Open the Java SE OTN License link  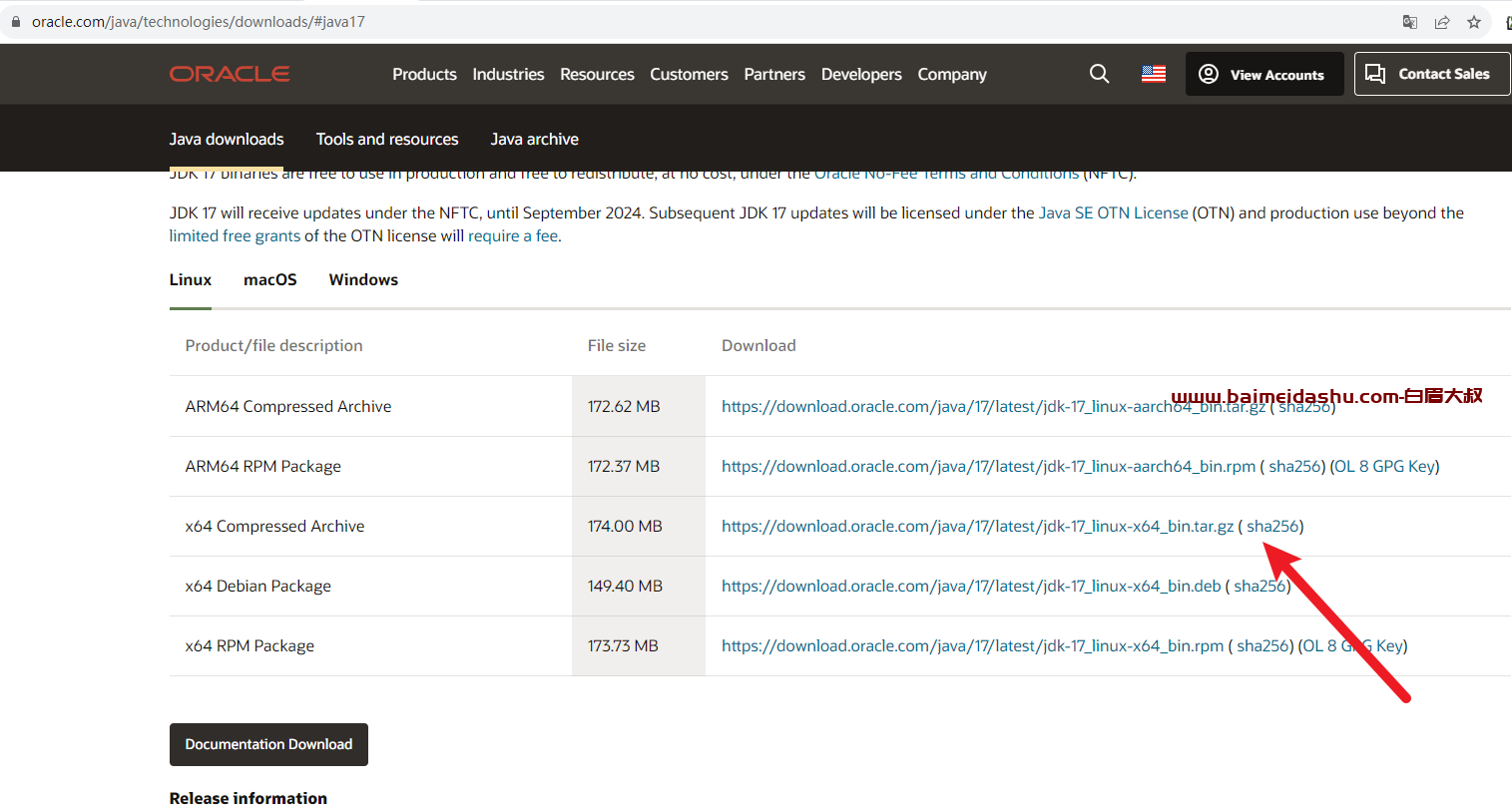tap(1113, 212)
